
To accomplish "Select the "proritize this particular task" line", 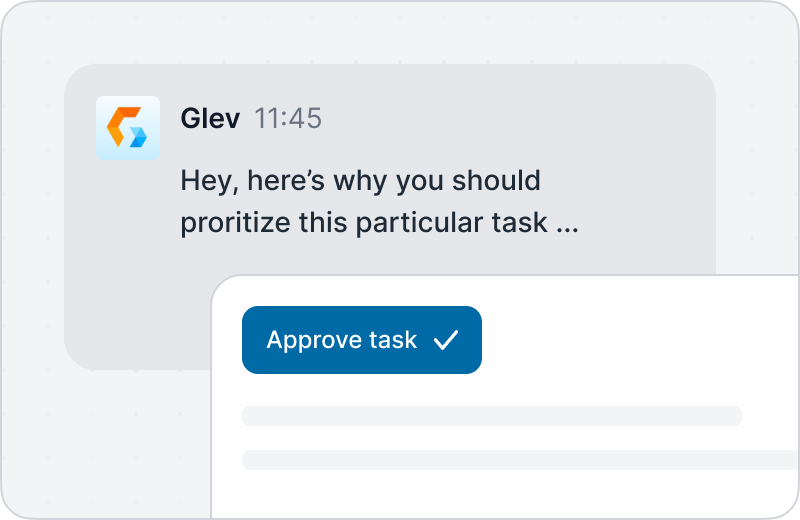I will tap(364, 223).
